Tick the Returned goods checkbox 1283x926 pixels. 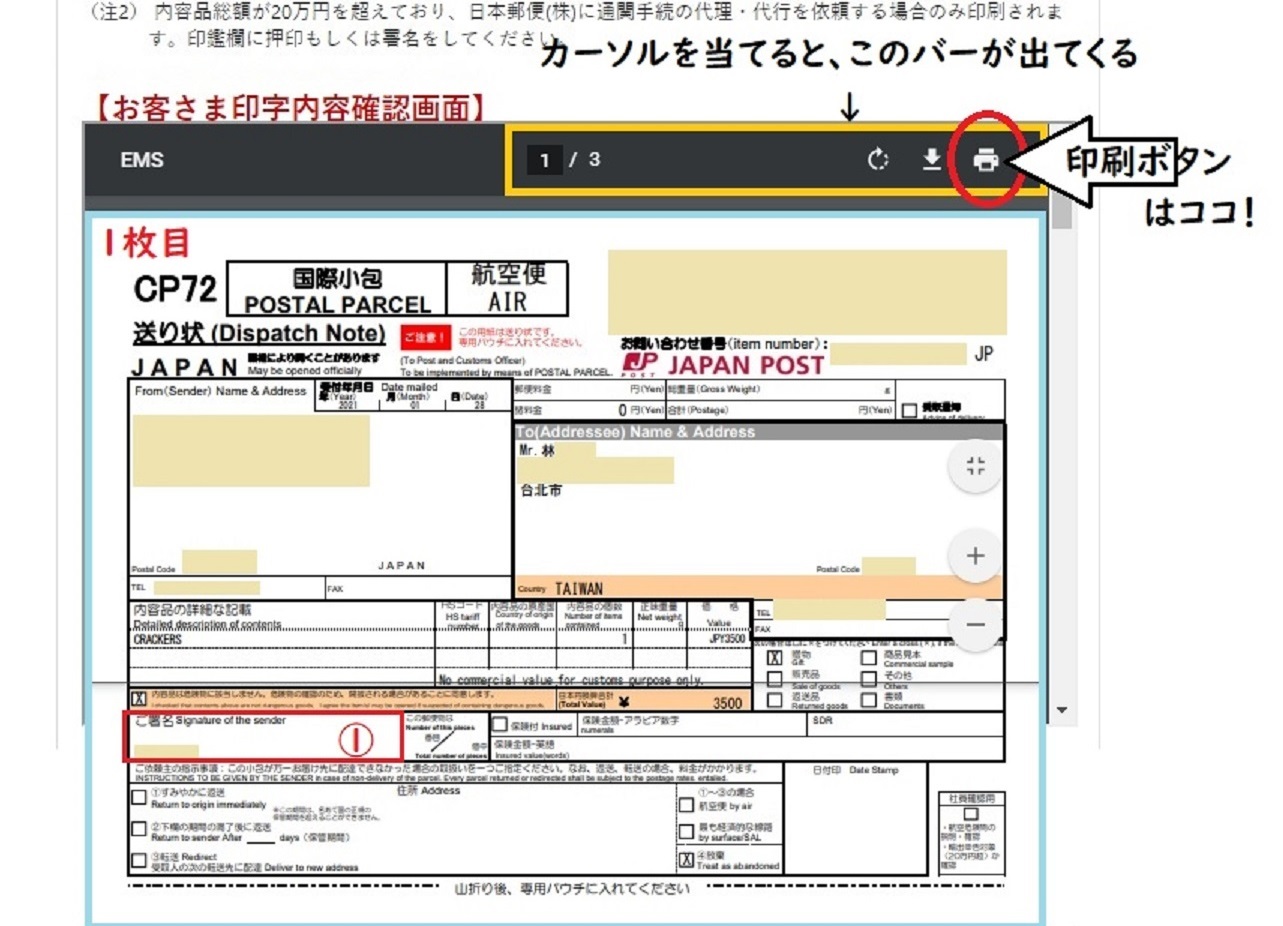[x=774, y=700]
